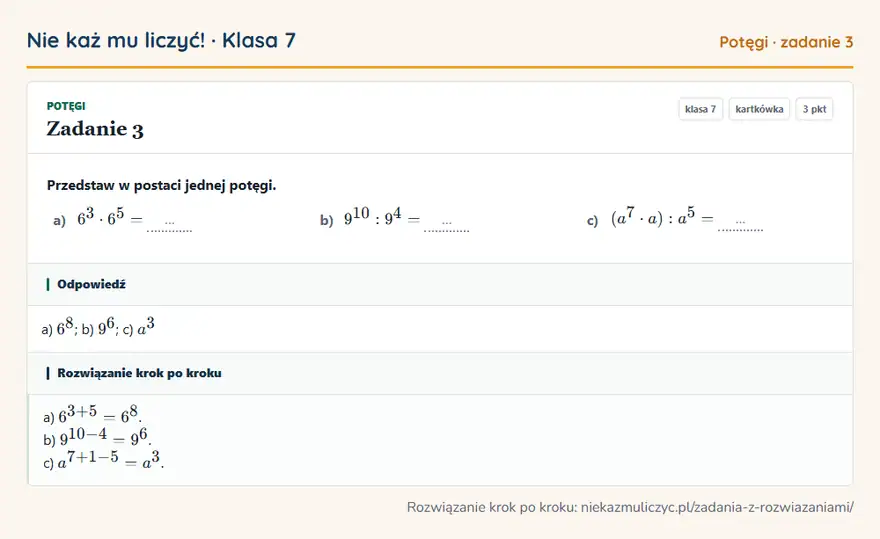
Task: Click the expression a) 6³ · 6⁵
Action: pyautogui.click(x=98, y=218)
